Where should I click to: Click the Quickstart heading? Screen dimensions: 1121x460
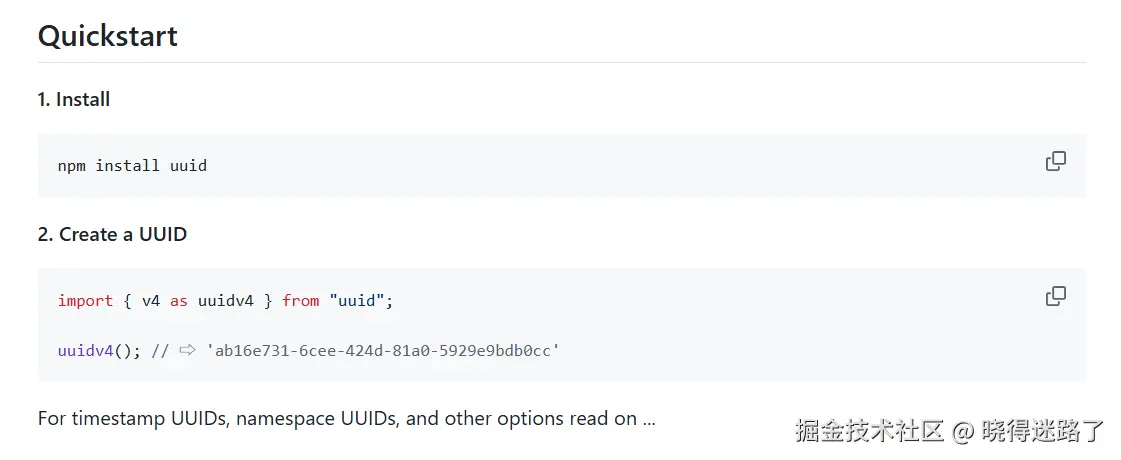(107, 36)
